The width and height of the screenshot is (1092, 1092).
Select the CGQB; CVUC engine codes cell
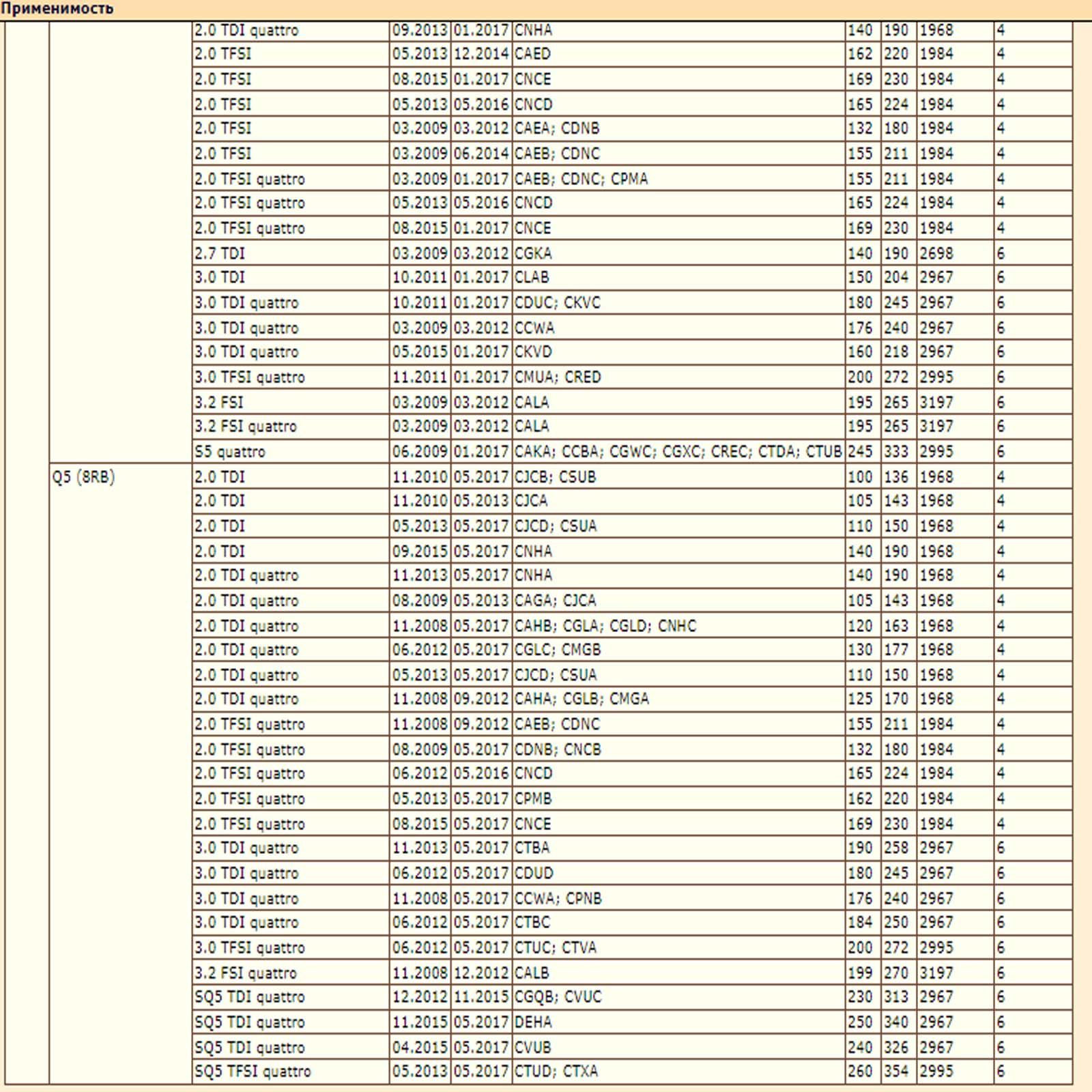[x=558, y=997]
